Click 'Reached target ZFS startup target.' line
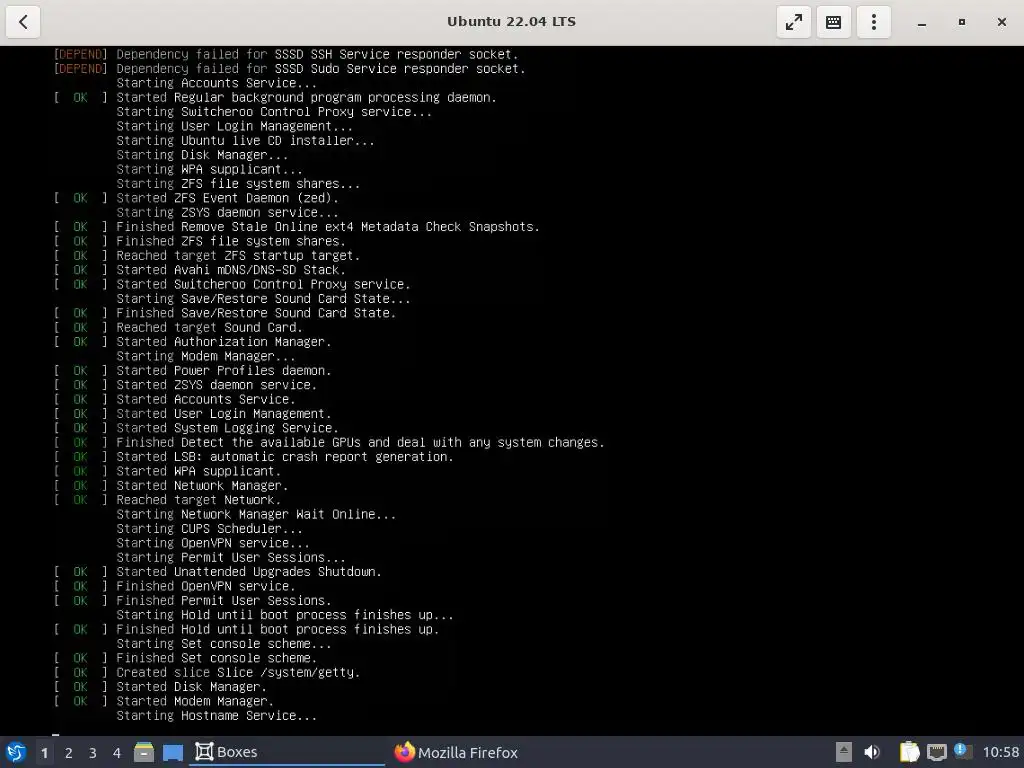 [238, 256]
